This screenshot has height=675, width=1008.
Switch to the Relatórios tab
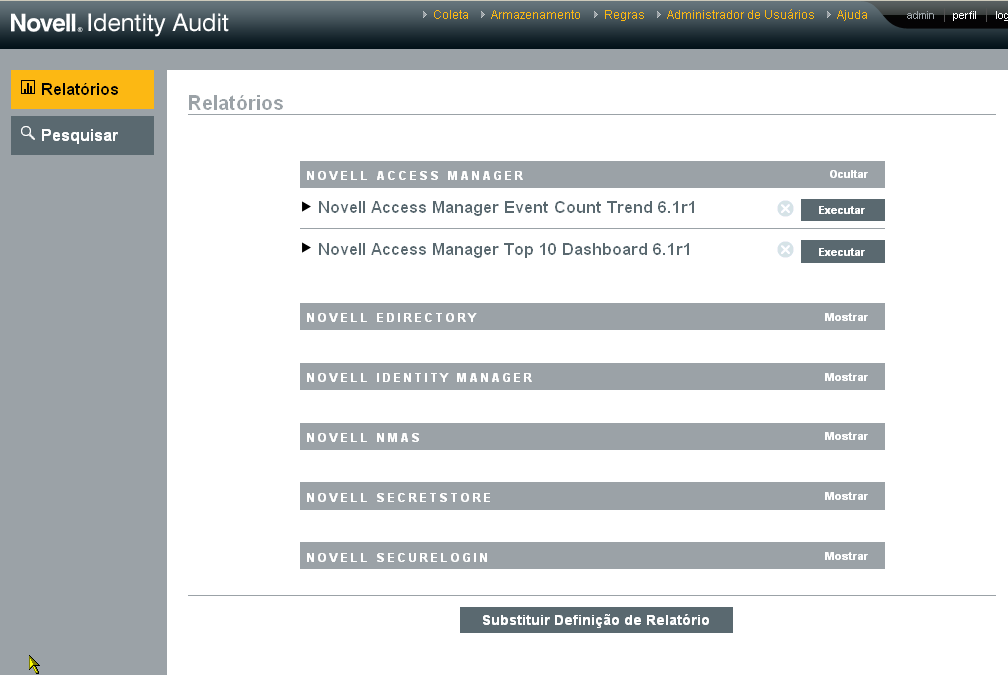click(82, 89)
